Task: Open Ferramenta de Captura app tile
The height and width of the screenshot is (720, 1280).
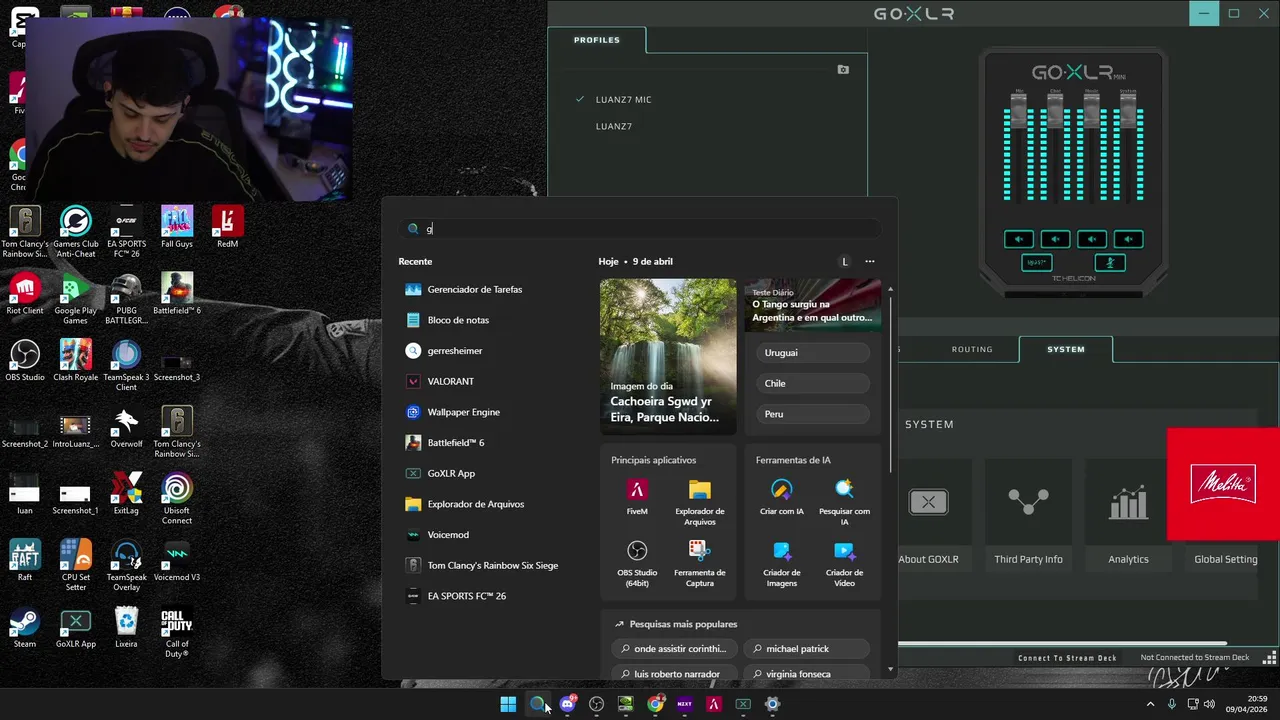Action: (x=699, y=564)
